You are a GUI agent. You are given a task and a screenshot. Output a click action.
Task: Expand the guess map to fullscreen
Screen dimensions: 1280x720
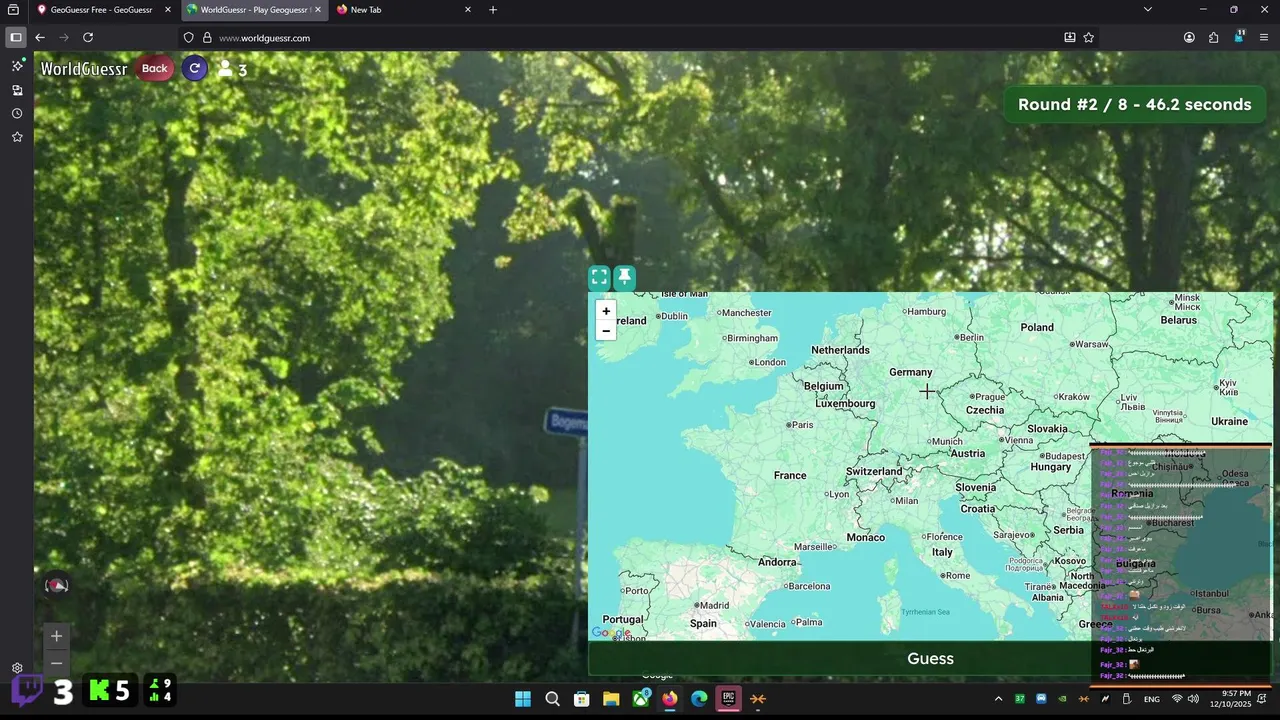(599, 278)
